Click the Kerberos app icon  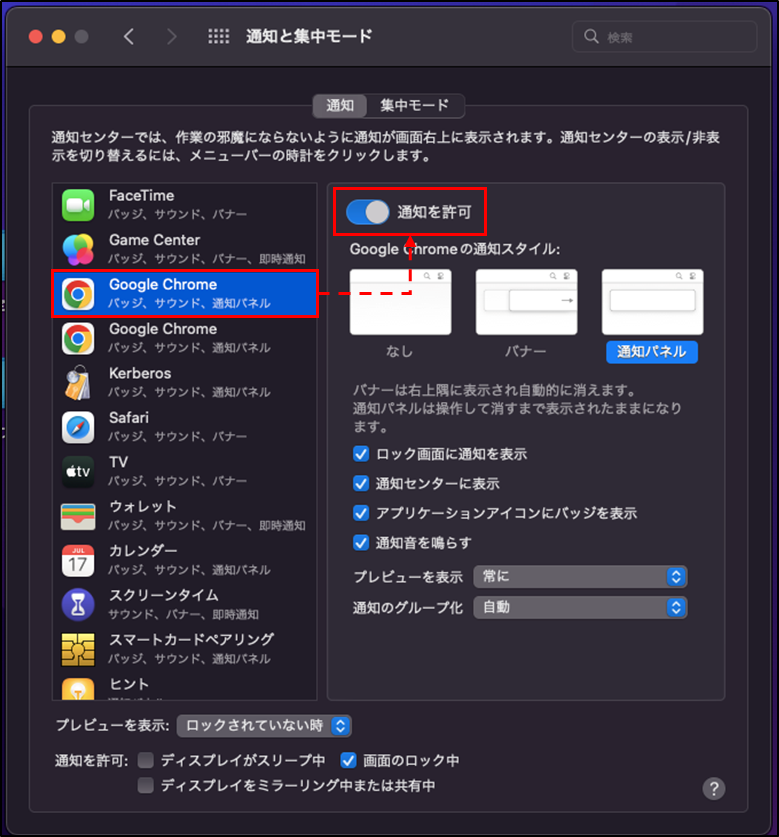point(78,382)
